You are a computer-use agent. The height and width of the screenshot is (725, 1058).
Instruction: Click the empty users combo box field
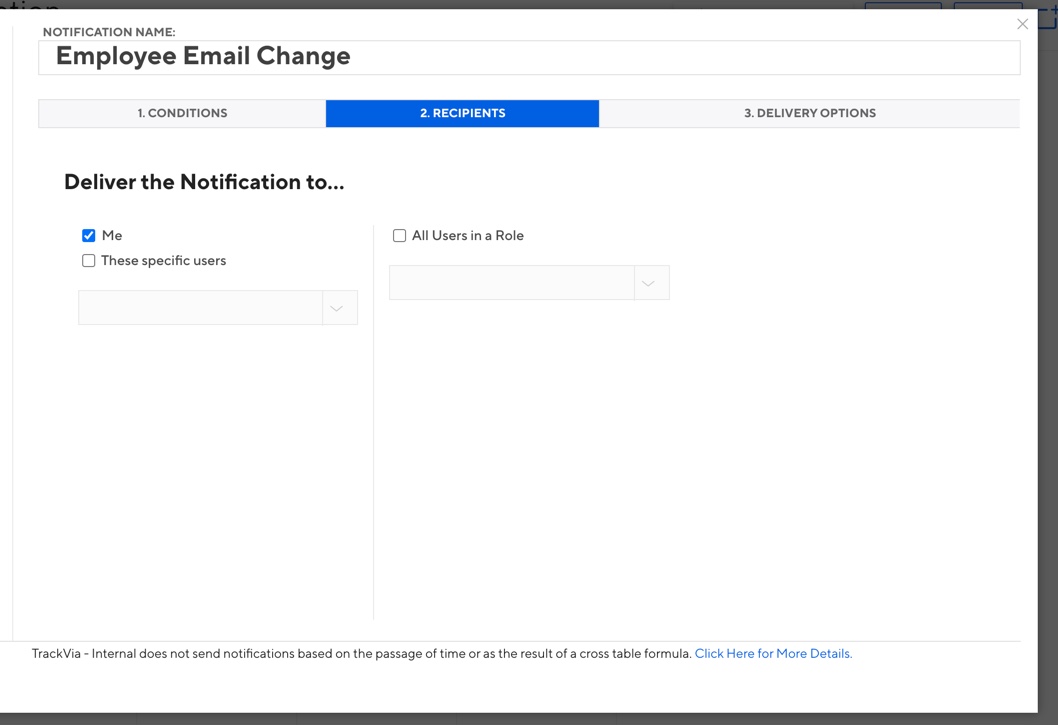(x=198, y=307)
